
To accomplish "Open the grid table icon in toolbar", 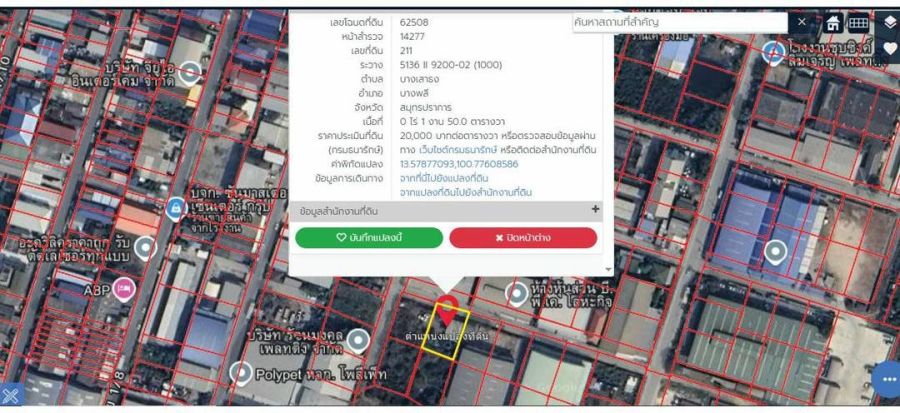I will click(858, 22).
